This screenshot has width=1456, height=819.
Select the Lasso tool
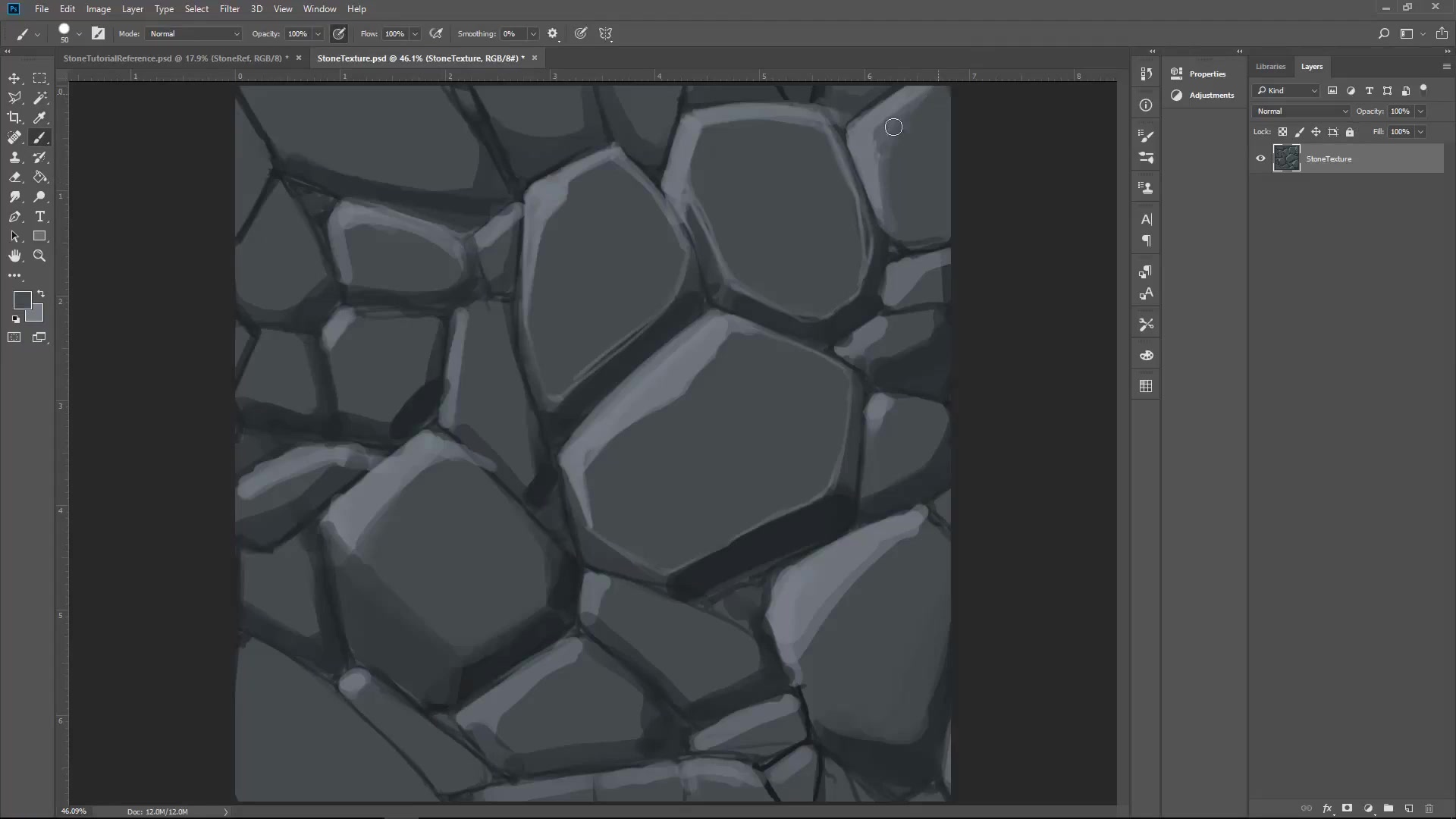15,97
